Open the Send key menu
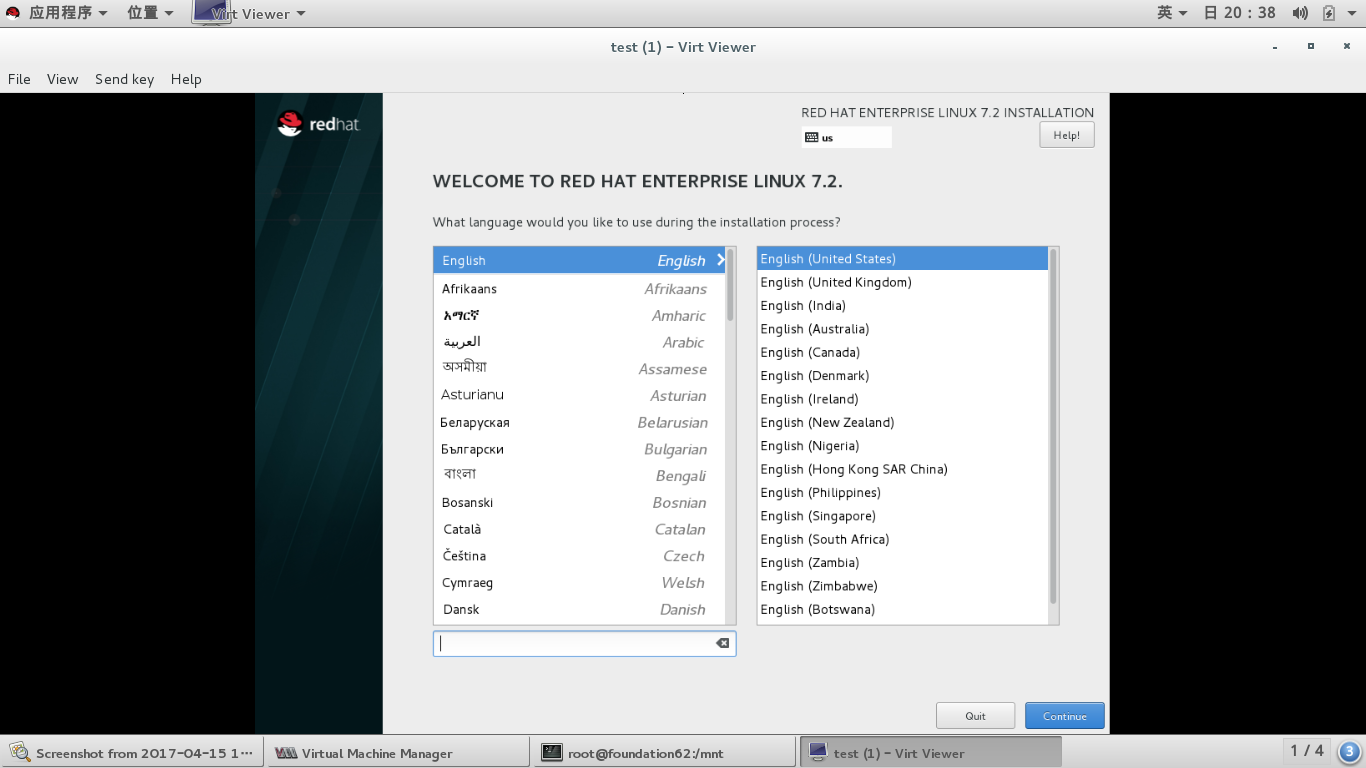The width and height of the screenshot is (1366, 768). (x=124, y=79)
